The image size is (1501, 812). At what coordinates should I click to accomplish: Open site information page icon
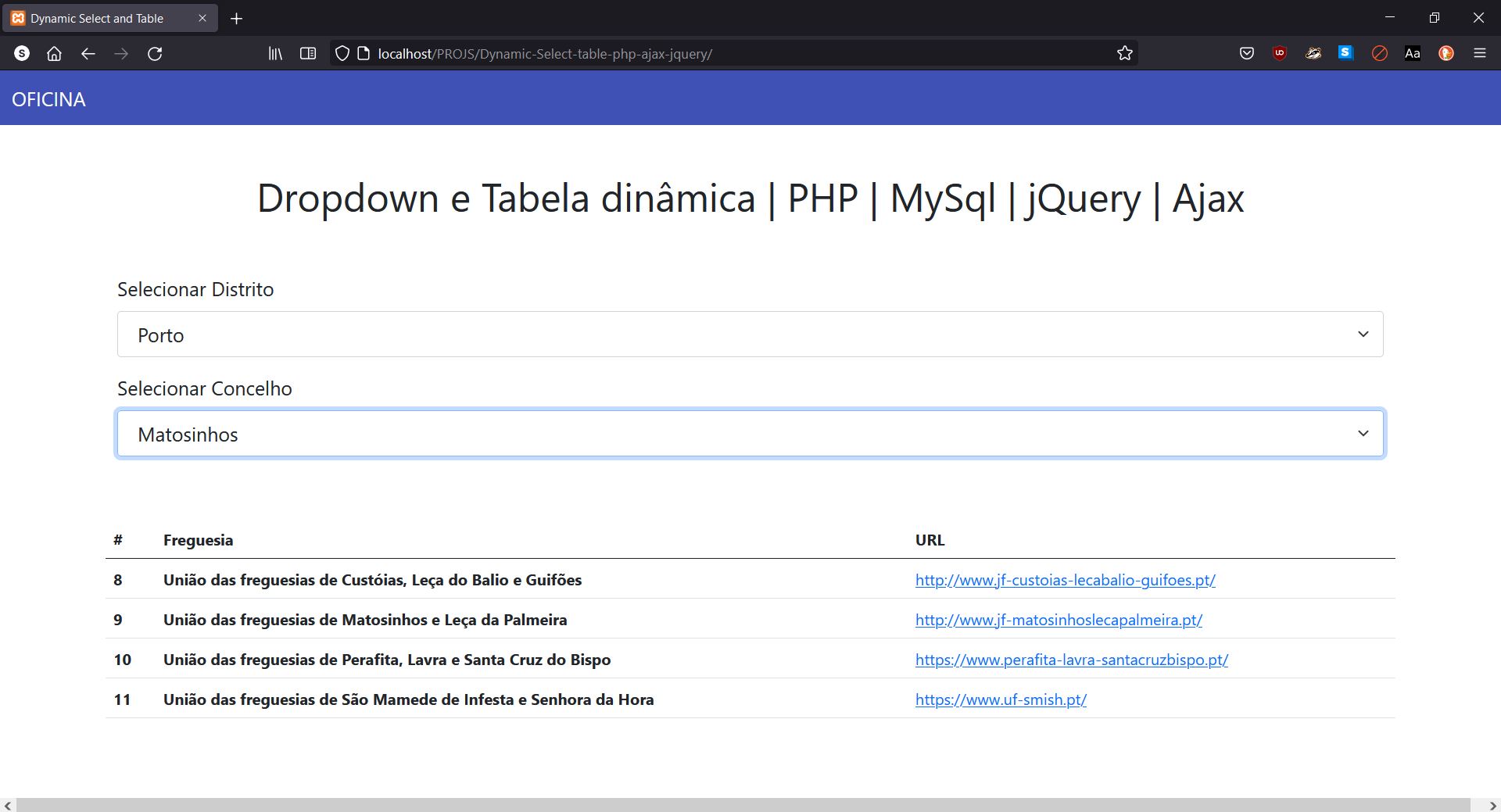(x=363, y=54)
